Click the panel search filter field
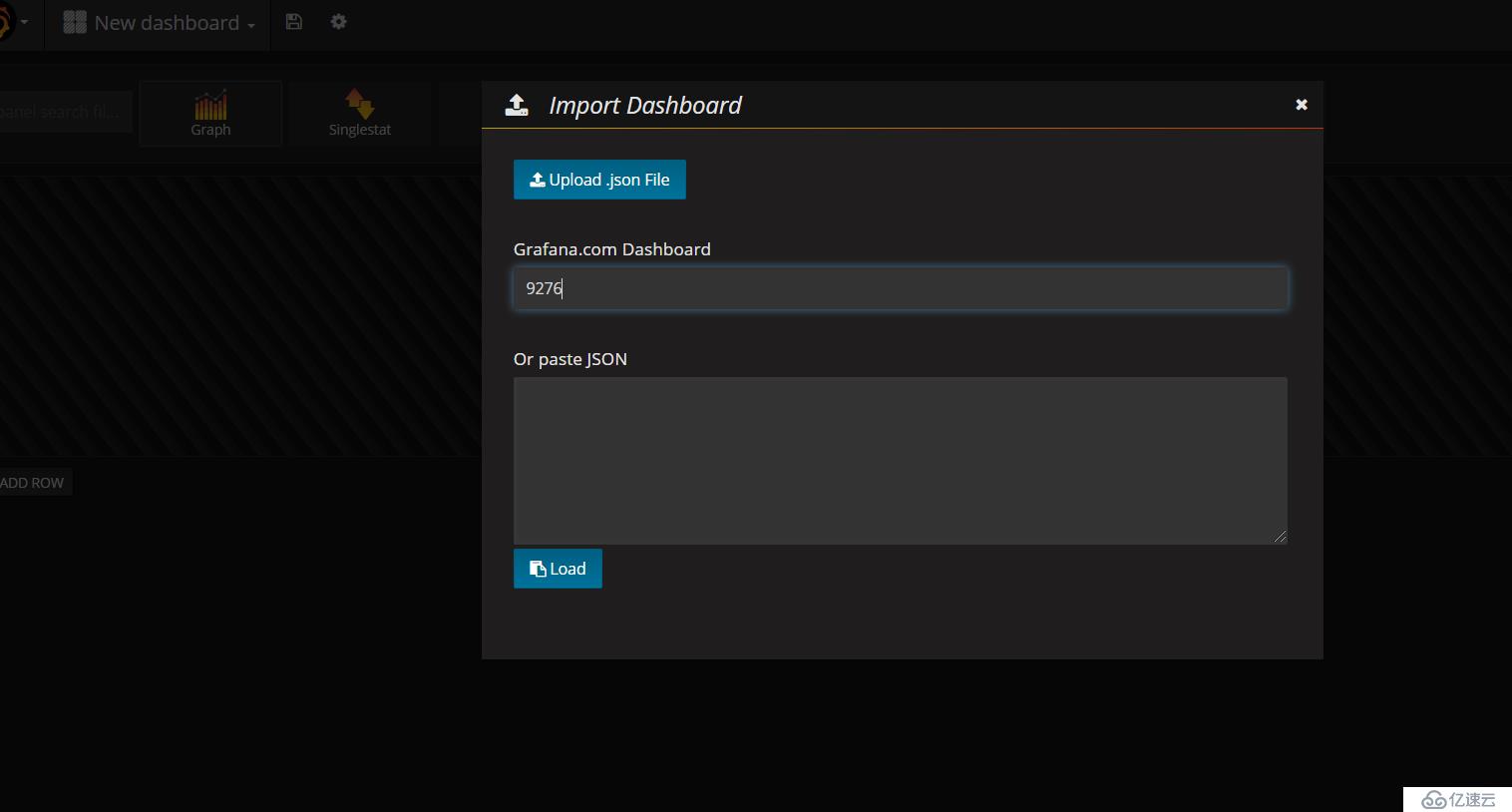Image resolution: width=1512 pixels, height=812 pixels. click(64, 112)
